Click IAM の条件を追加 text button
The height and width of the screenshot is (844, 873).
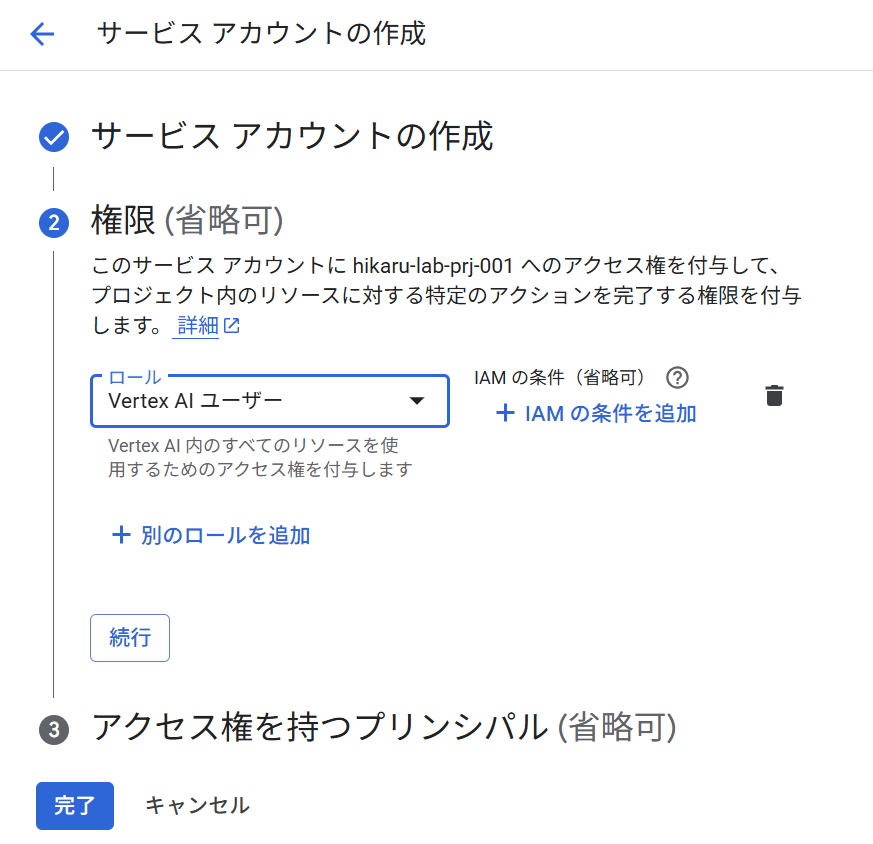[x=610, y=413]
